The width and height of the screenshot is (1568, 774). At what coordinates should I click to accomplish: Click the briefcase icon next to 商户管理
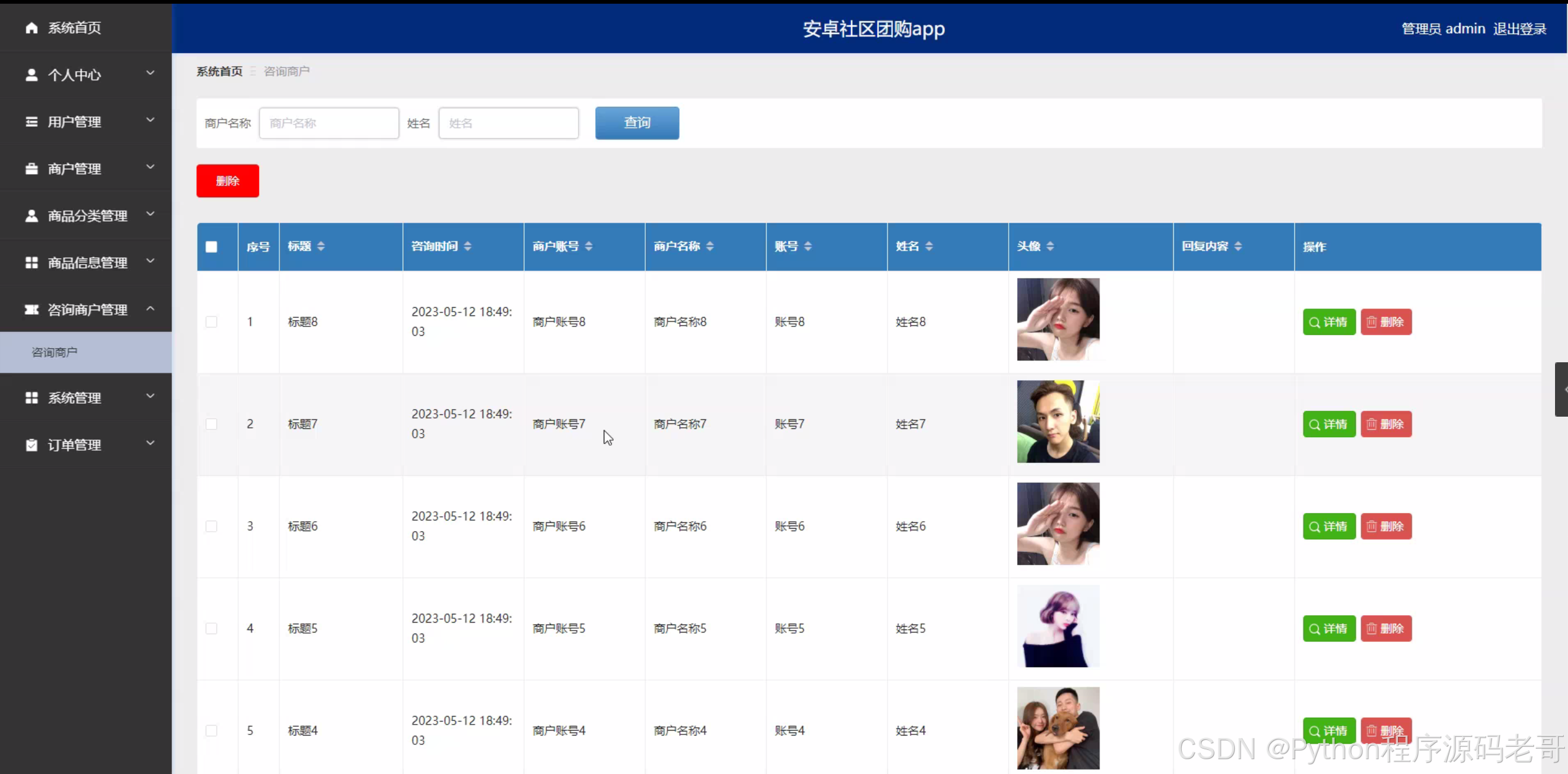pos(32,169)
